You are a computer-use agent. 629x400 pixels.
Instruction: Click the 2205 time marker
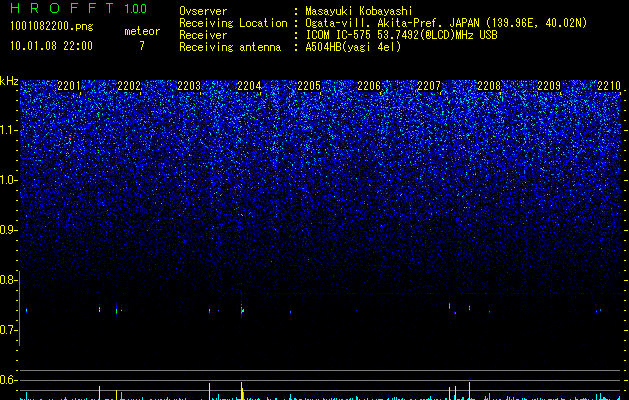point(309,86)
